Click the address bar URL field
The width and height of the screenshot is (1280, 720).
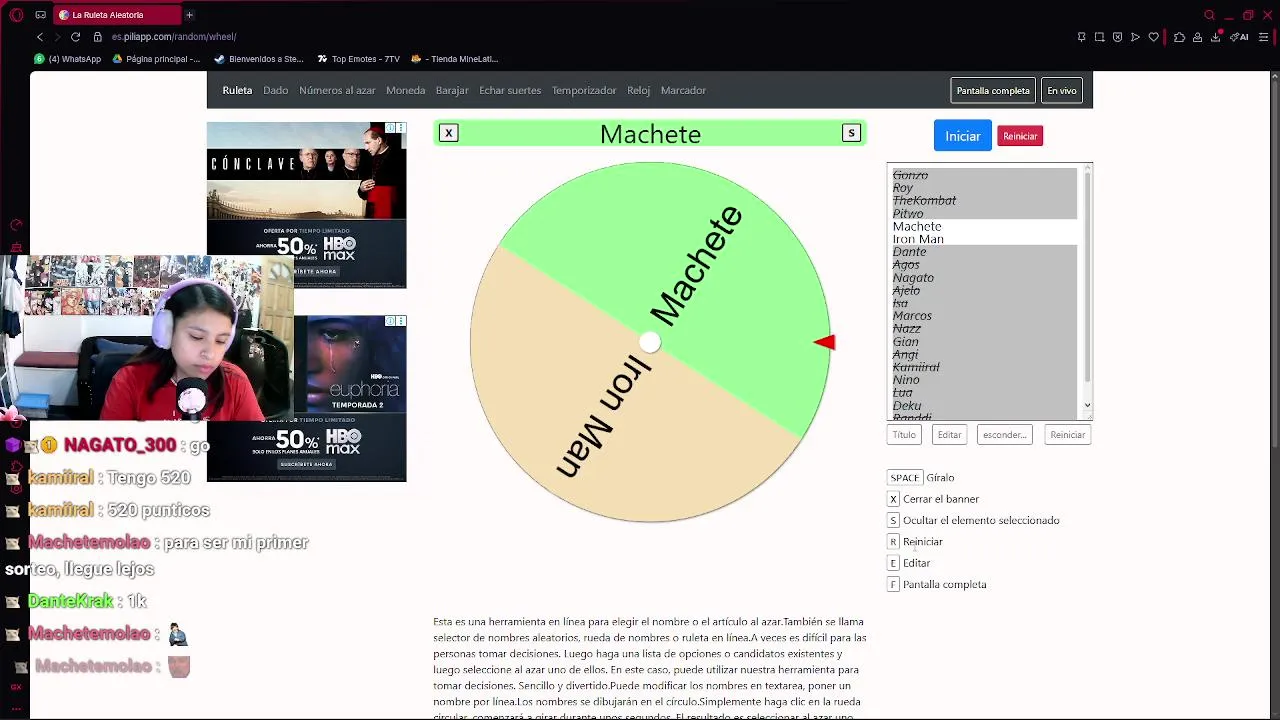[173, 37]
